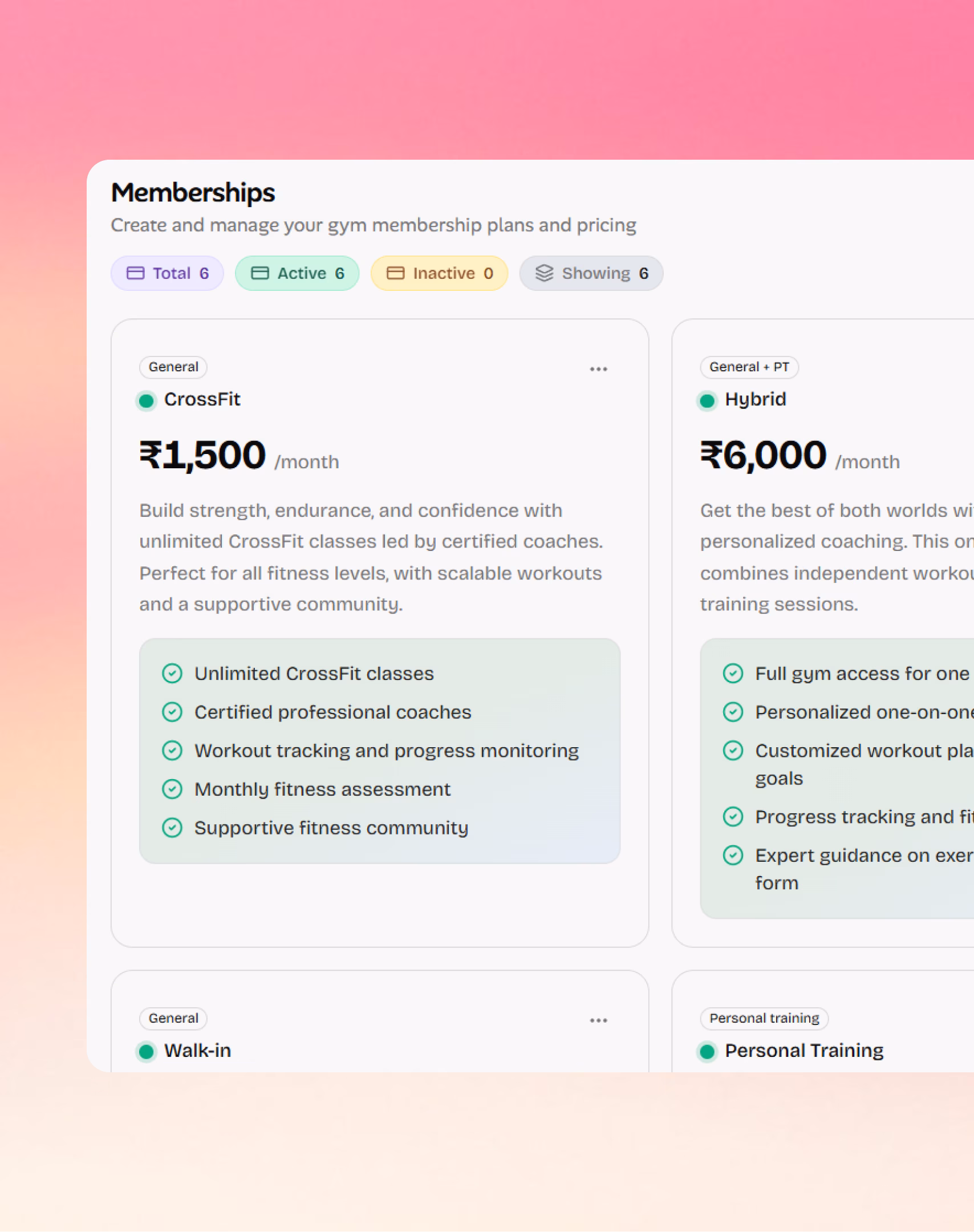Select the Showing 6 chip
Image resolution: width=974 pixels, height=1232 pixels.
[x=591, y=273]
